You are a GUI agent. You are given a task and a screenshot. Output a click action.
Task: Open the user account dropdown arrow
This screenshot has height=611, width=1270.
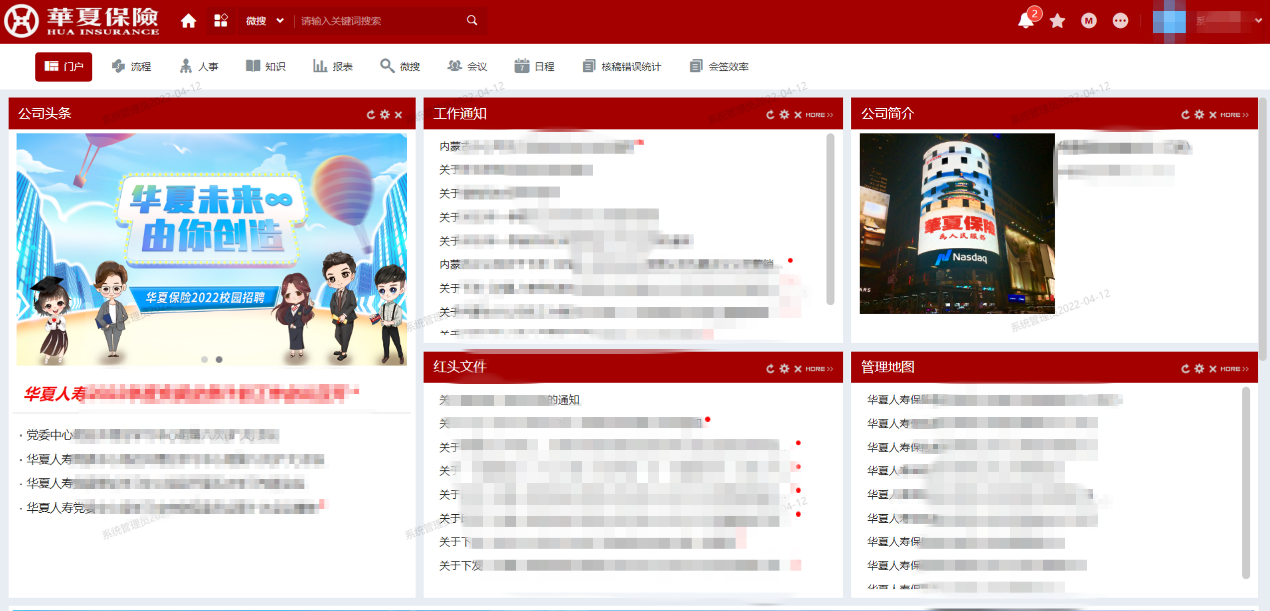pyautogui.click(x=1258, y=20)
